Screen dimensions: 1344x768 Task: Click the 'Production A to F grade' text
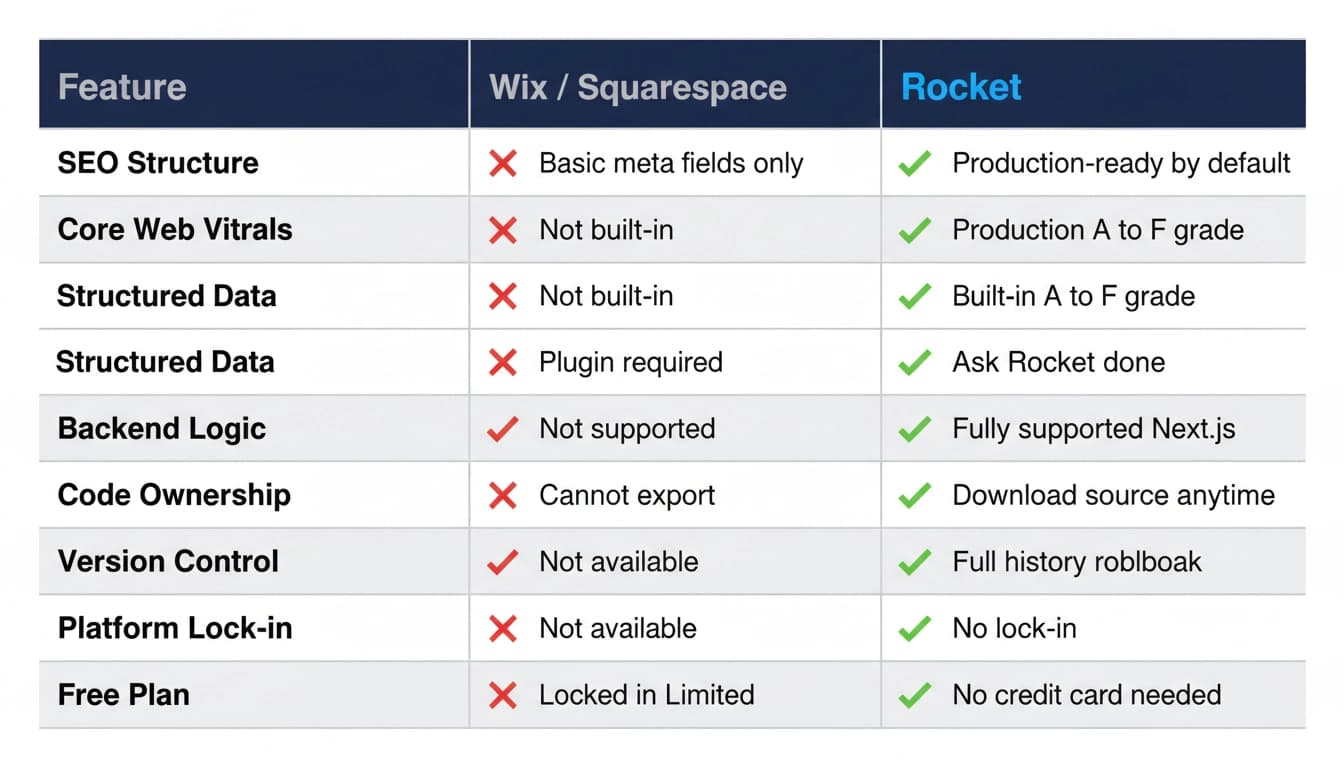(1098, 230)
